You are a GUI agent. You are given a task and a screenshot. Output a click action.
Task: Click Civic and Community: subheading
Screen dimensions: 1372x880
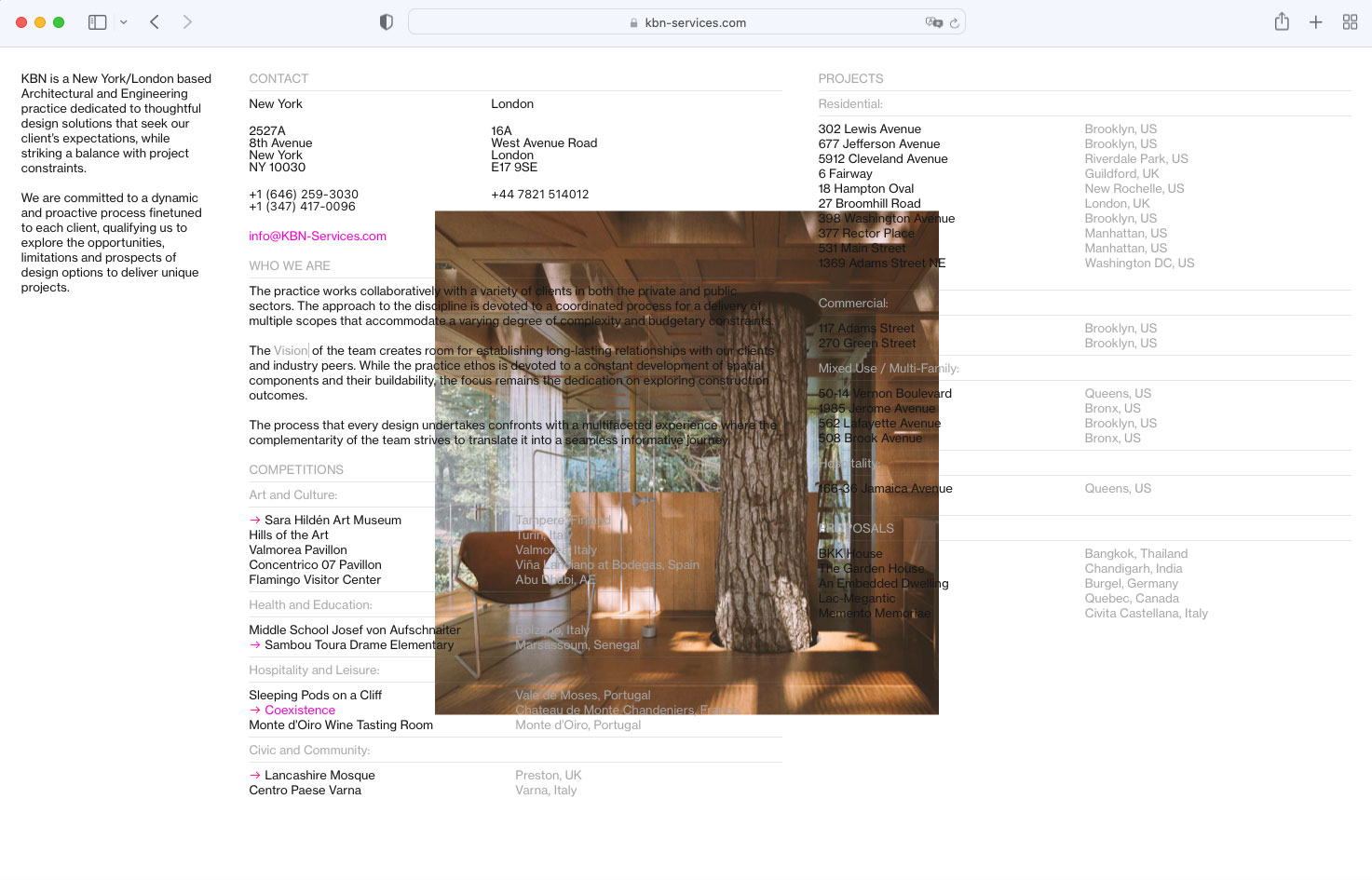pos(309,751)
